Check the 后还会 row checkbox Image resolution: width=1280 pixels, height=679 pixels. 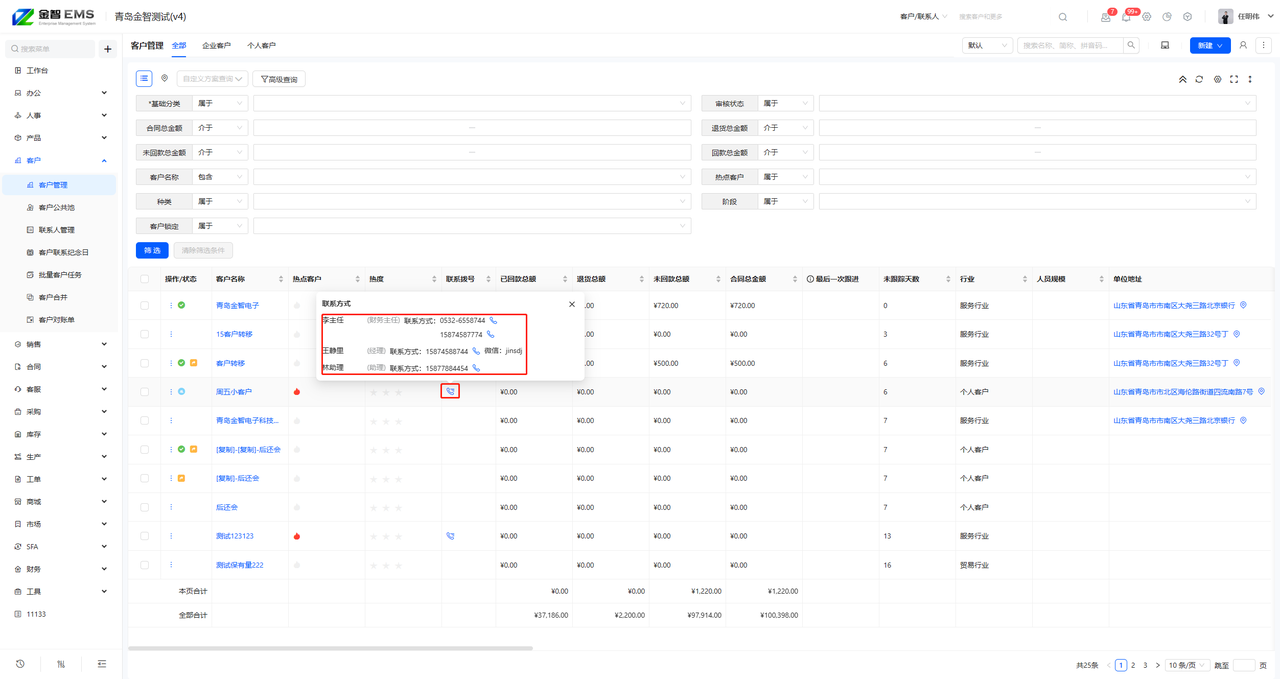[145, 507]
